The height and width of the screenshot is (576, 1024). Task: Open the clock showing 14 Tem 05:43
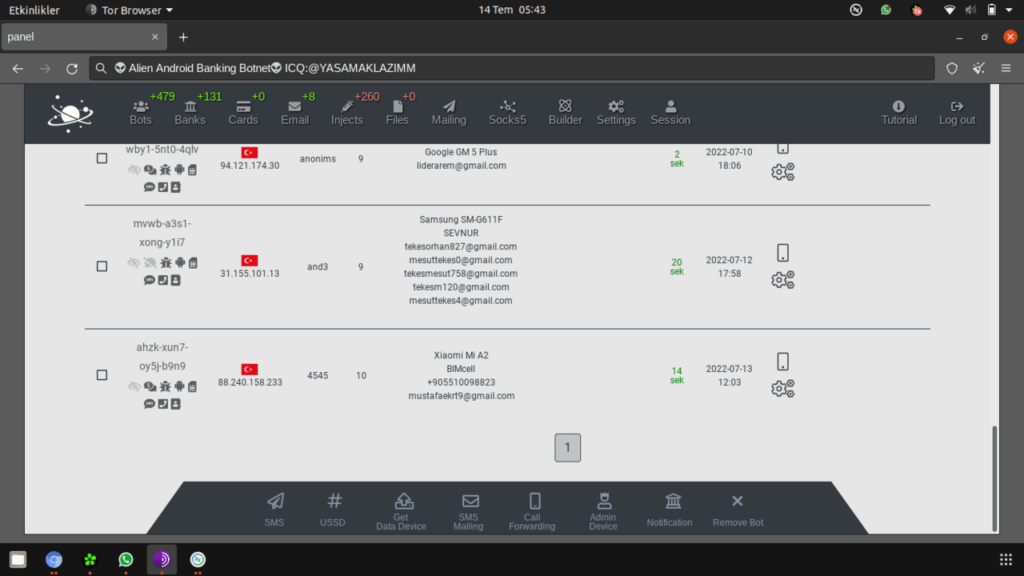pyautogui.click(x=512, y=10)
